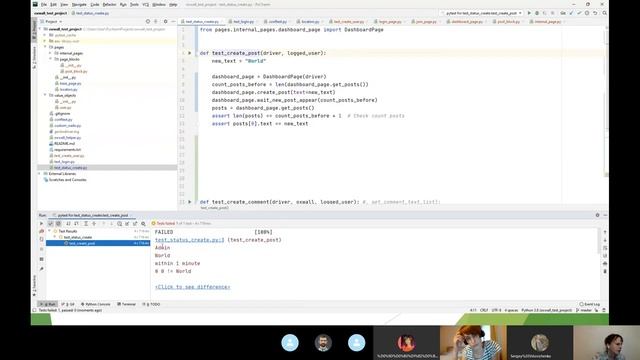This screenshot has height=360, width=640.
Task: Rerun tests with the Run panel's green play icon
Action: (41, 224)
